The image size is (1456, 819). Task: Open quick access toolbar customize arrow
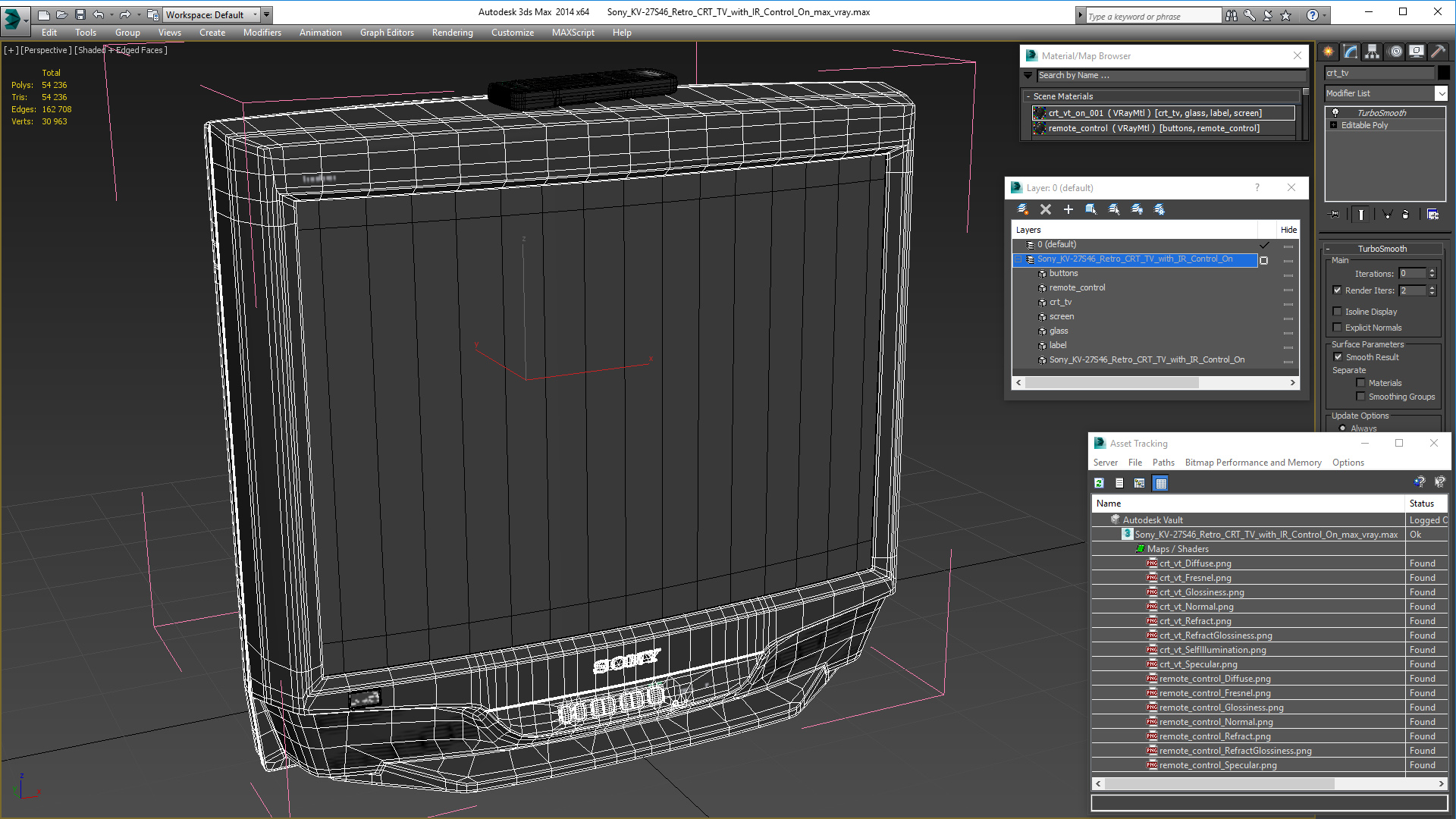click(x=267, y=14)
